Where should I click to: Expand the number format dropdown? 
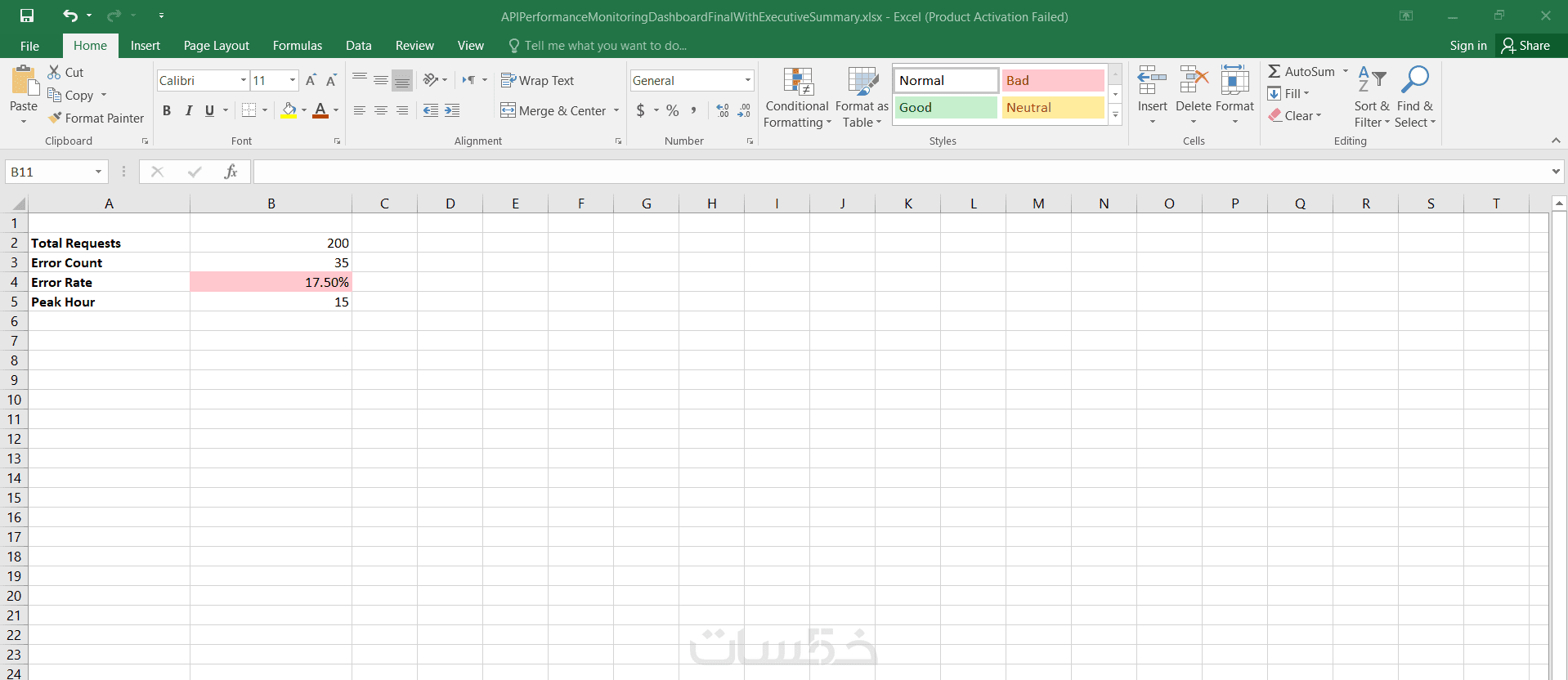[747, 80]
